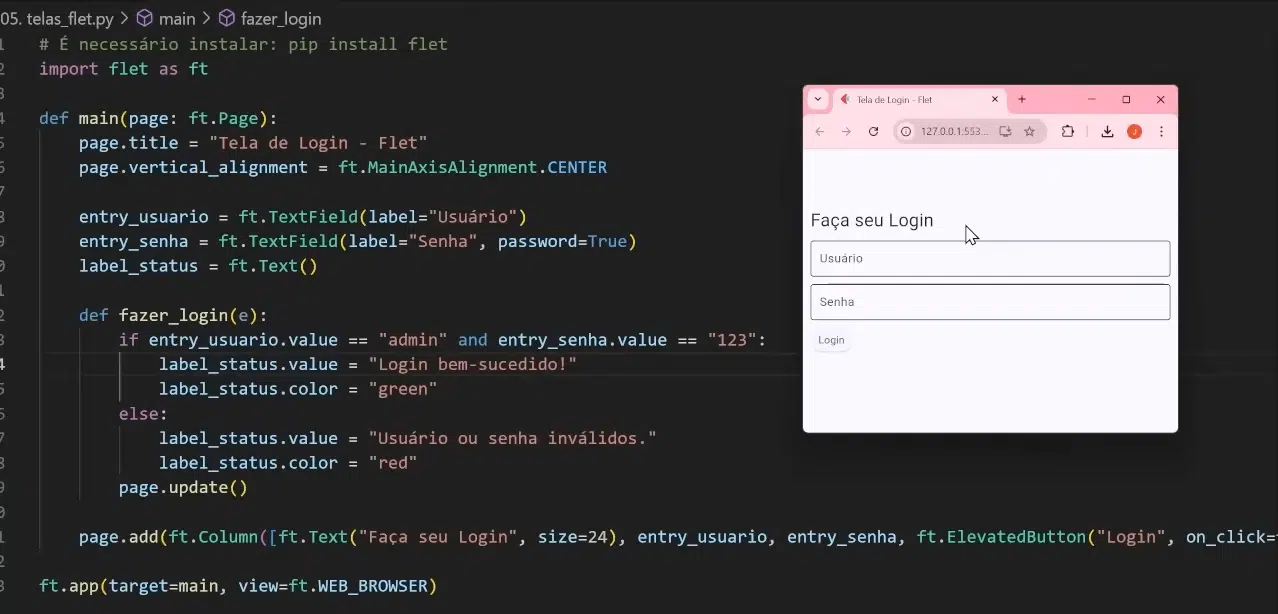The width and height of the screenshot is (1278, 614).
Task: Expand the main breadcrumb in the editor
Action: tap(177, 18)
